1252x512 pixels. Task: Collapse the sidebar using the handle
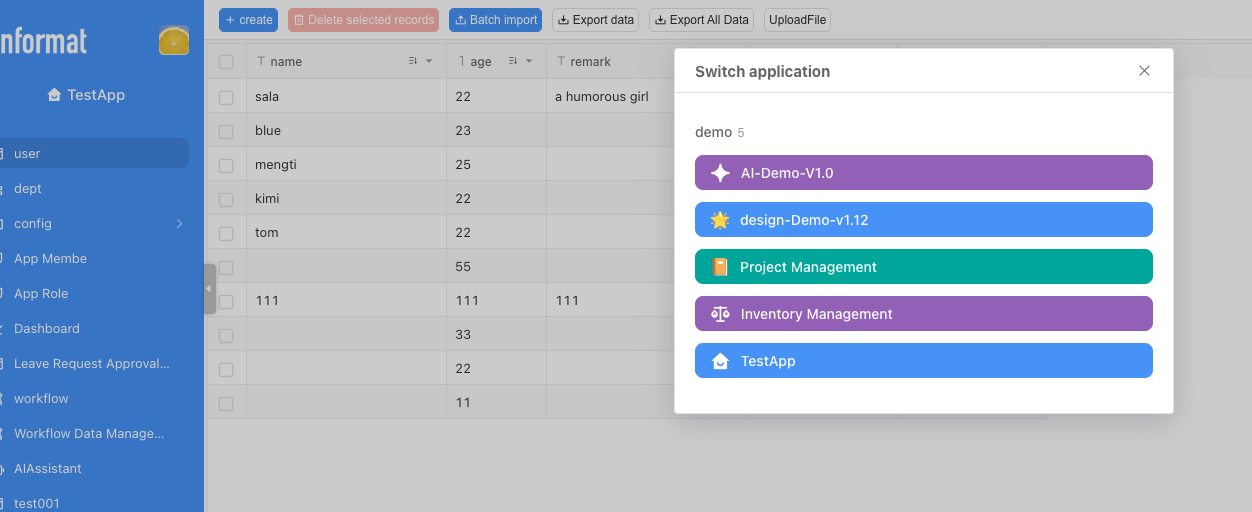(209, 289)
